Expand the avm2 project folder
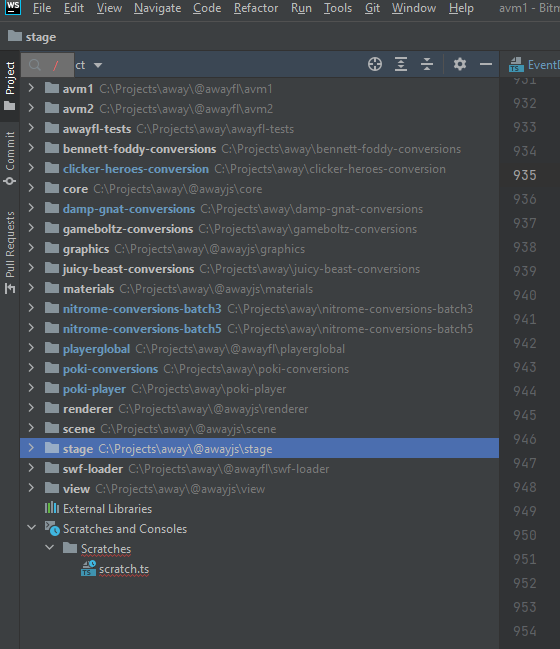The height and width of the screenshot is (649, 560). 31,108
